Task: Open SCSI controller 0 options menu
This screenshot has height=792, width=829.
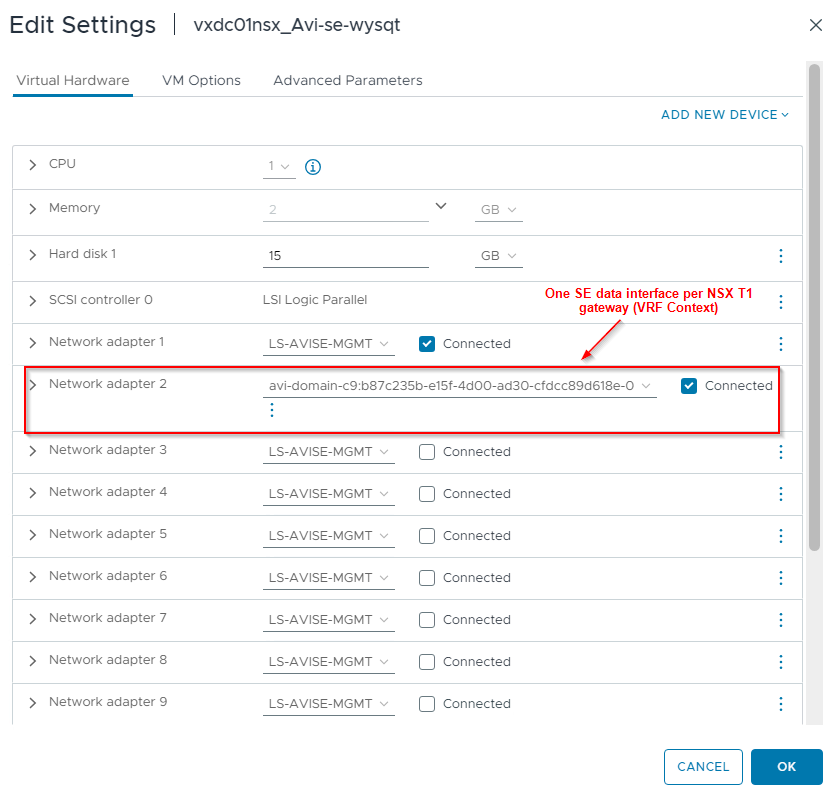Action: (x=781, y=301)
